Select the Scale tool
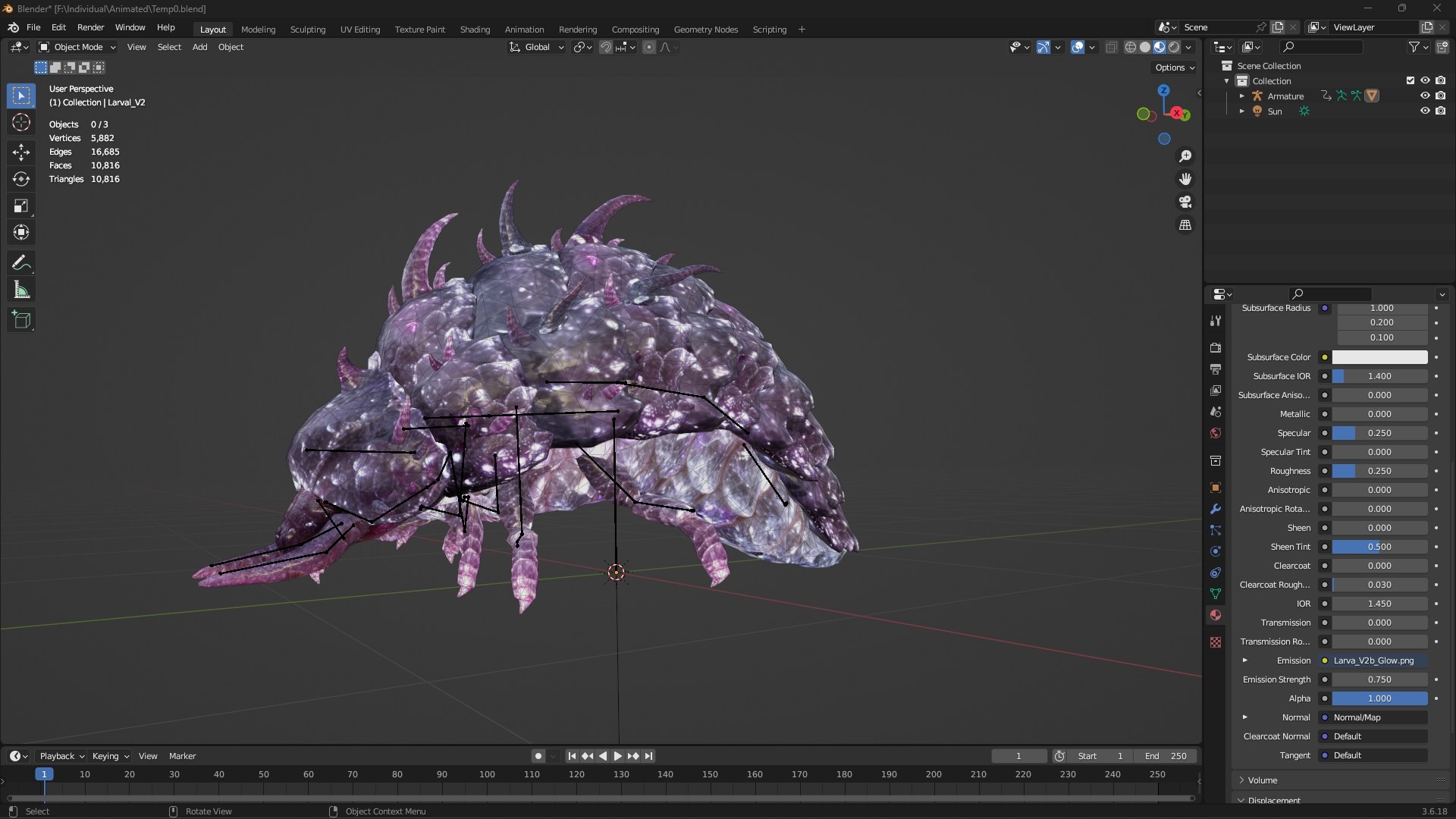Viewport: 1456px width, 819px height. tap(21, 206)
